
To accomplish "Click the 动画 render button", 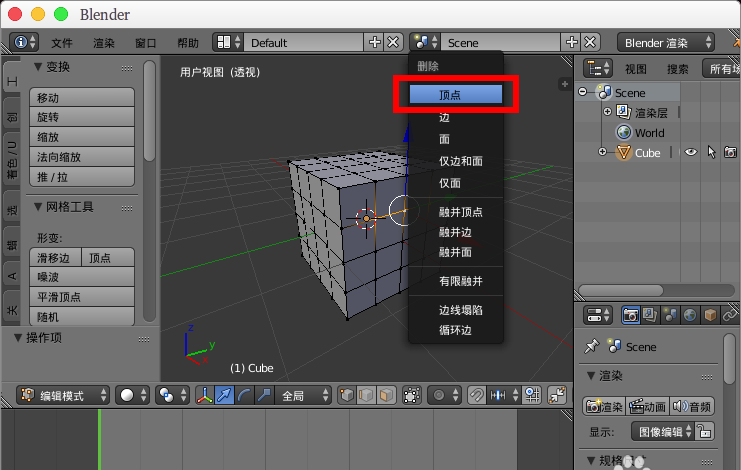I will coord(647,406).
